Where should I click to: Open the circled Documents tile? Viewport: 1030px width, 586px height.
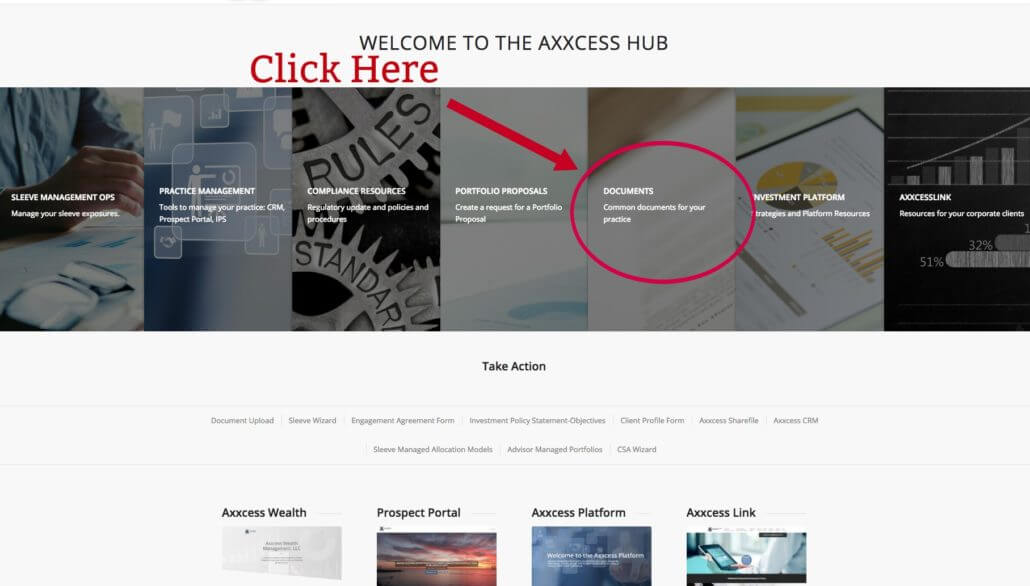pyautogui.click(x=661, y=209)
